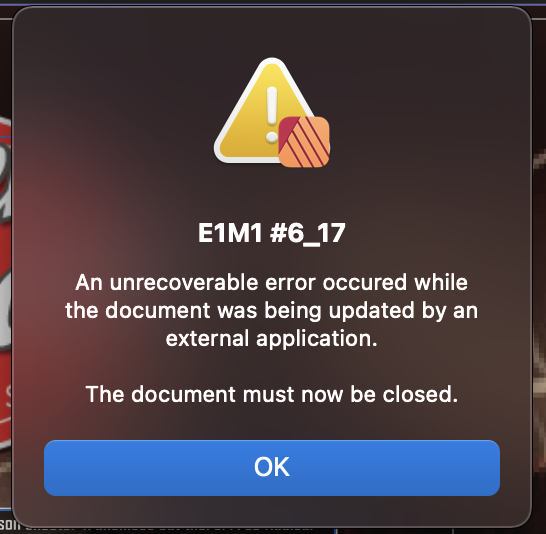Click the word 'updated' in the message
Image resolution: width=546 pixels, height=534 pixels.
click(372, 311)
